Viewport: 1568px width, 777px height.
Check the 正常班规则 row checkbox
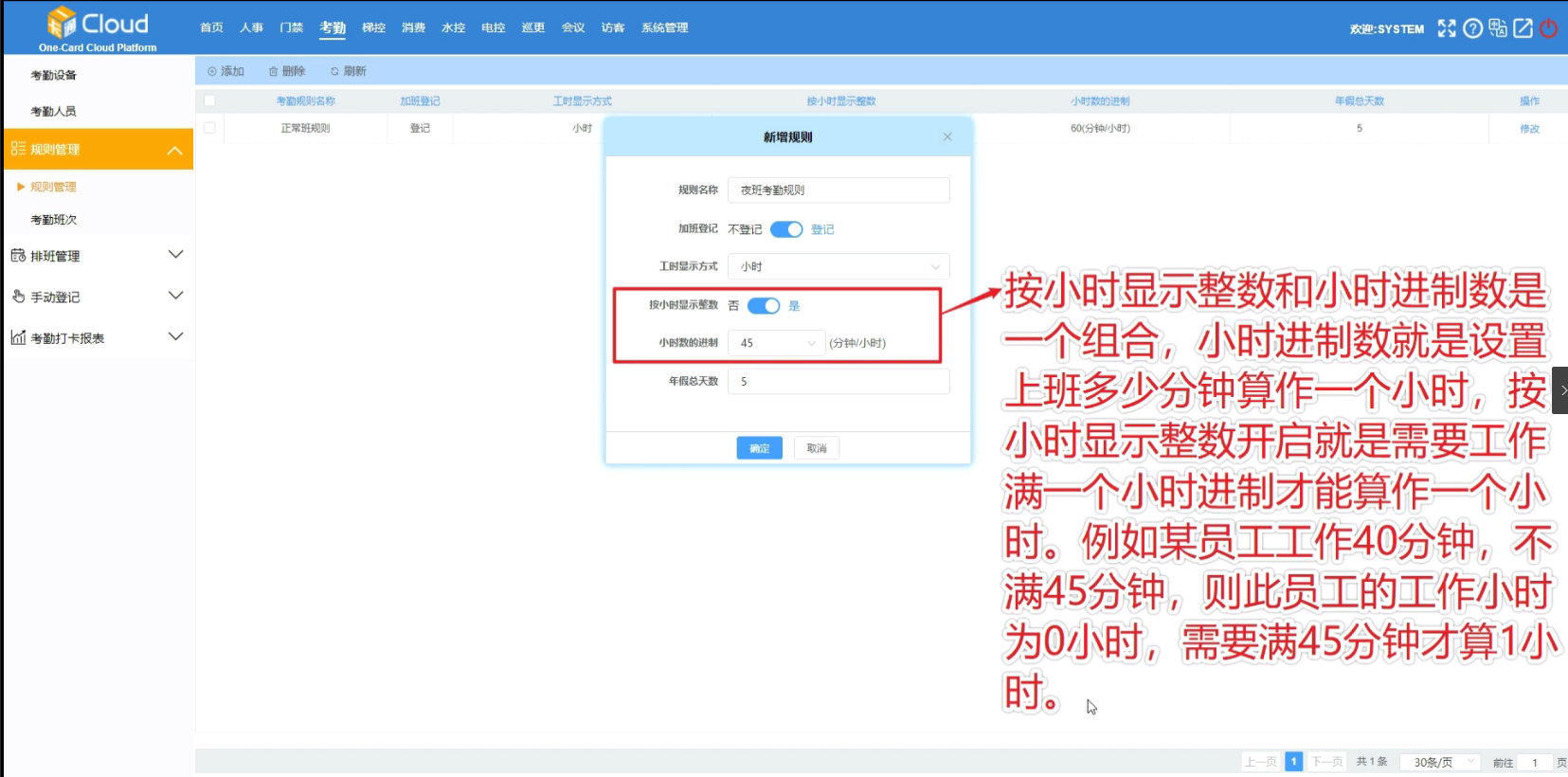209,128
